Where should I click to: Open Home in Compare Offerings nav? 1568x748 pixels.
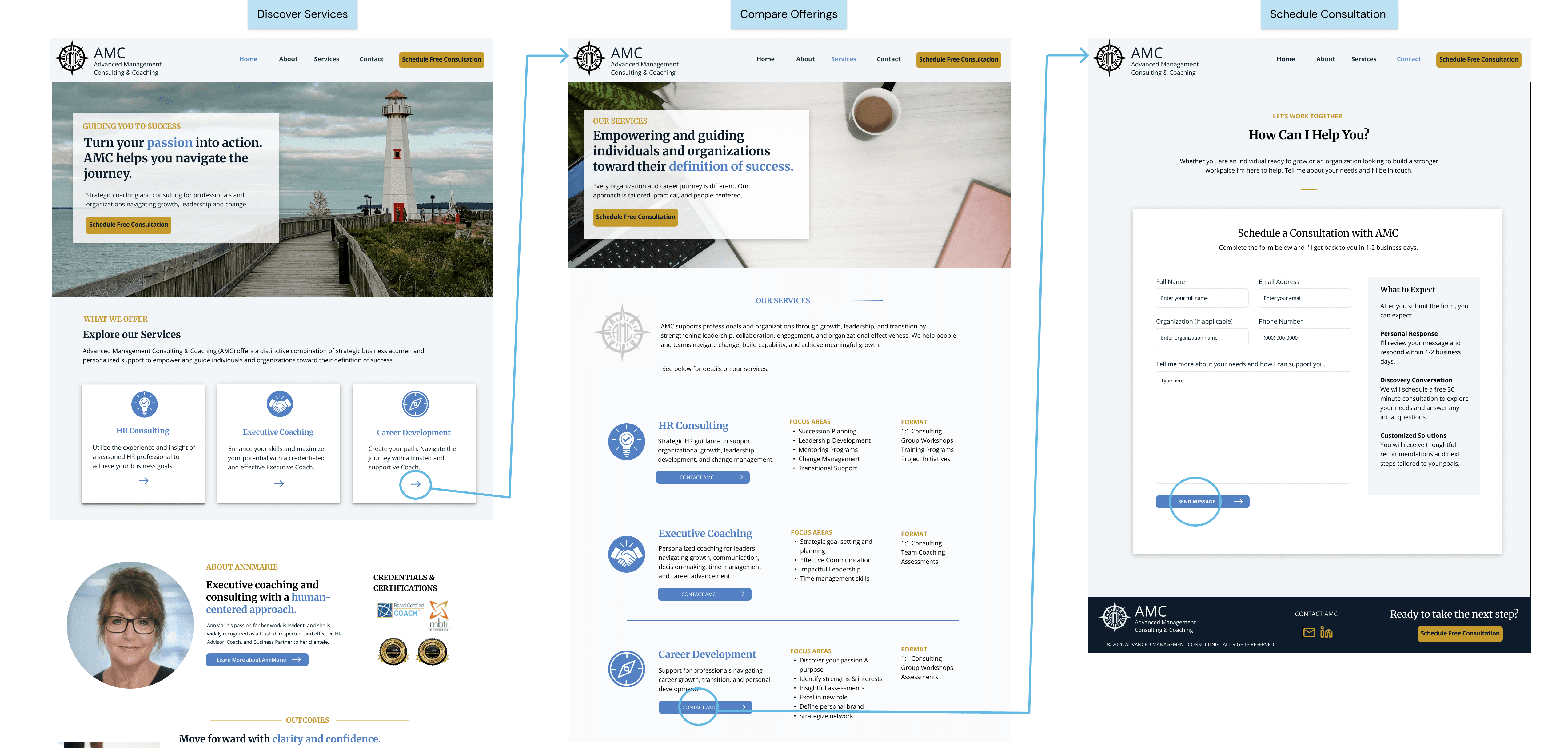coord(766,59)
